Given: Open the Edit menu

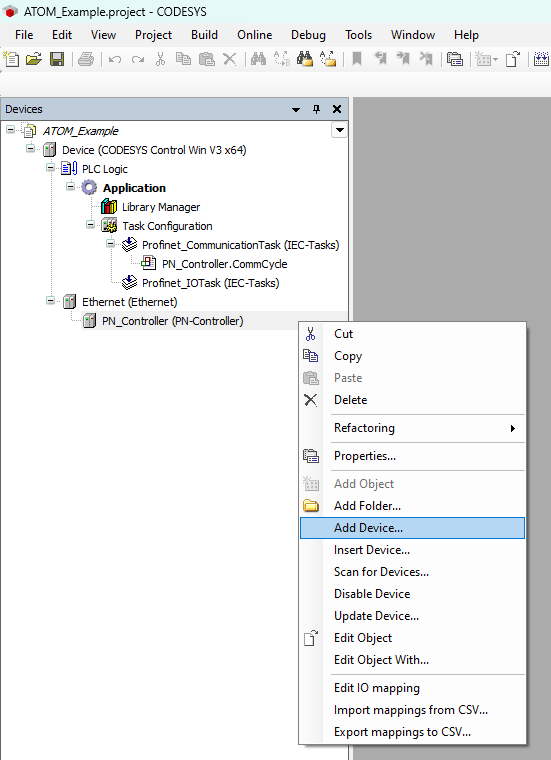Looking at the screenshot, I should [x=62, y=35].
